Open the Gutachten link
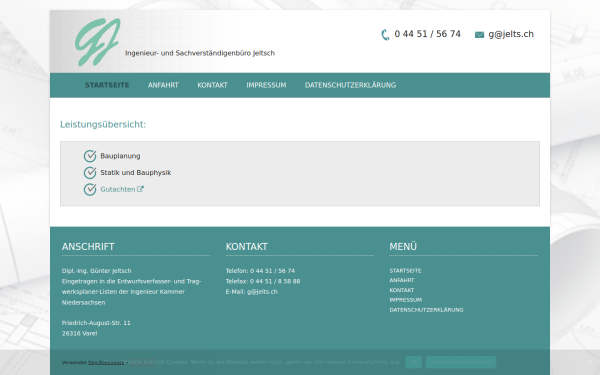Image resolution: width=600 pixels, height=375 pixels. click(118, 189)
